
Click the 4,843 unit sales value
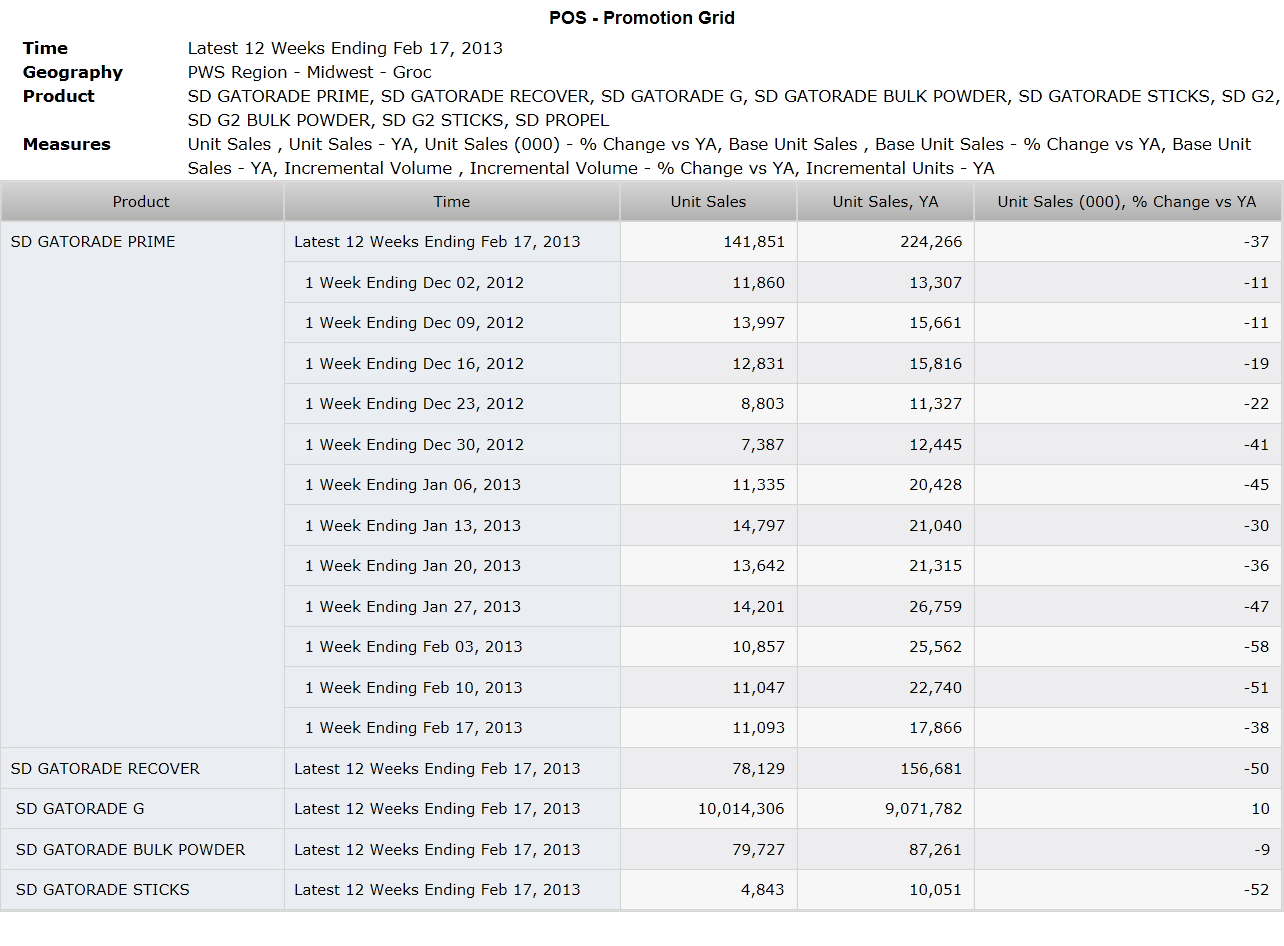(763, 889)
